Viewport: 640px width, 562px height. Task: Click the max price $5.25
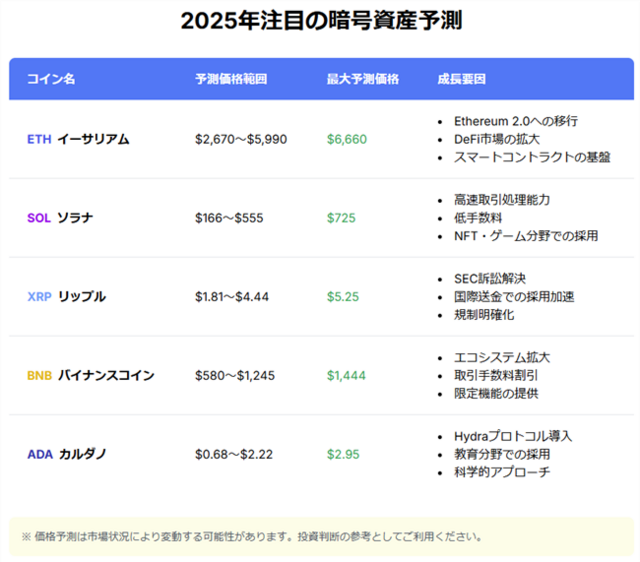[x=343, y=297]
